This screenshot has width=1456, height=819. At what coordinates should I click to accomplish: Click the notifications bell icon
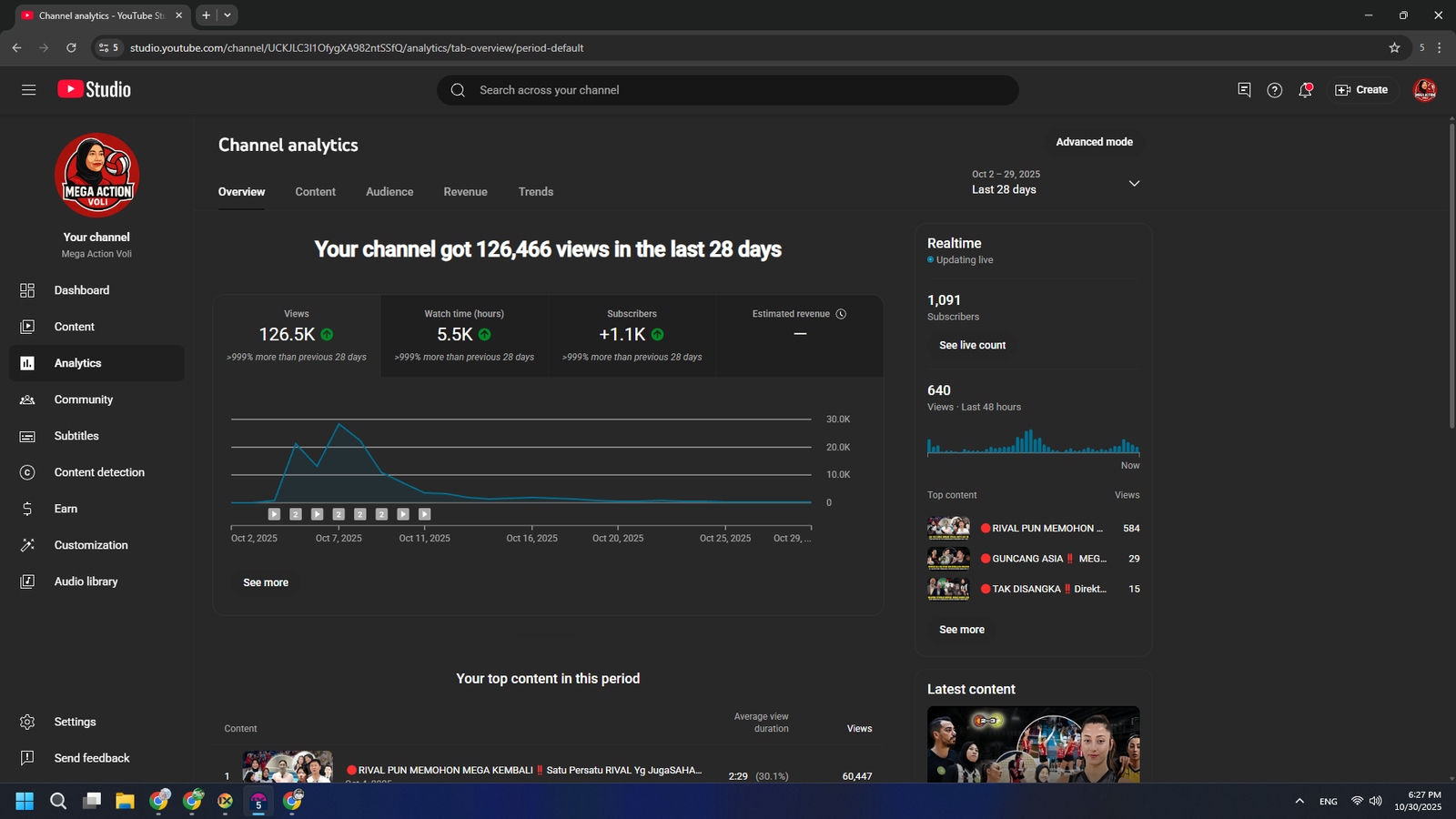click(1305, 90)
